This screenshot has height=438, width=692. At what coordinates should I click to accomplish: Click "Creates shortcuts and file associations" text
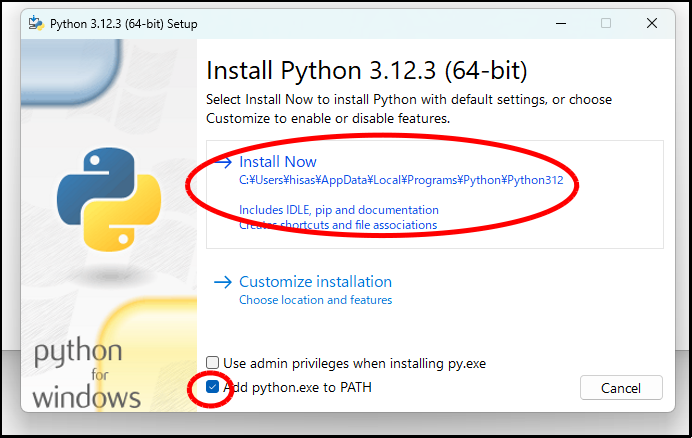338,225
